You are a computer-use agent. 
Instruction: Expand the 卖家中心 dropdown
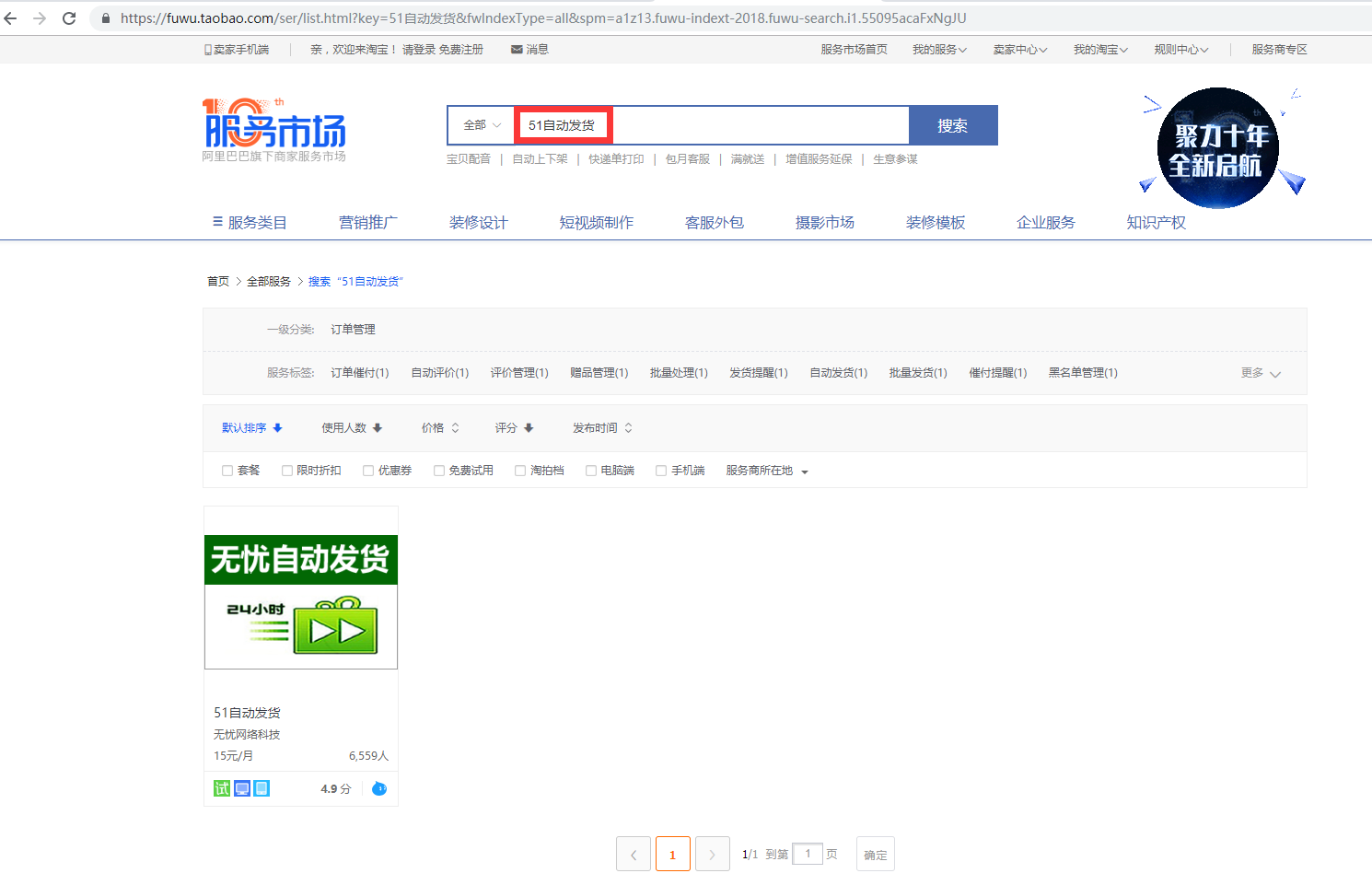pos(1020,50)
